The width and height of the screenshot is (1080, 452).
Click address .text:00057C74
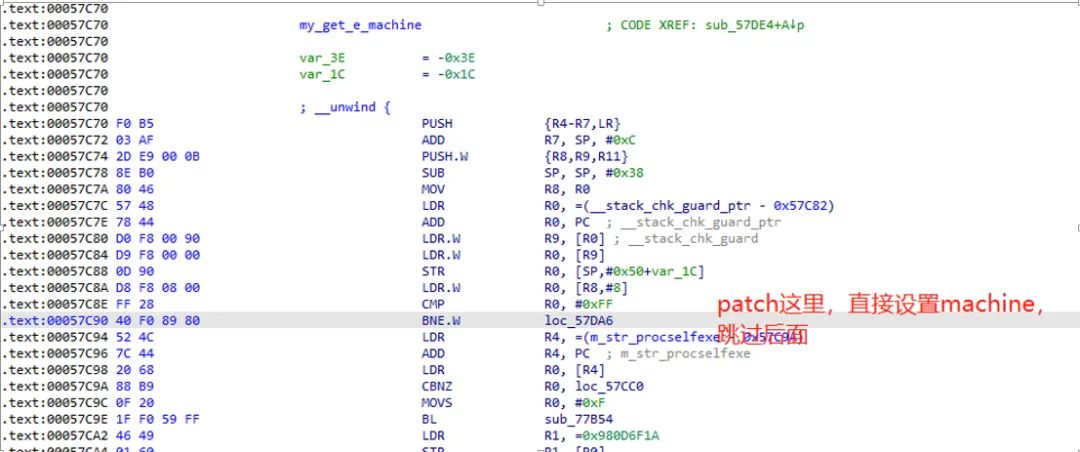click(54, 156)
